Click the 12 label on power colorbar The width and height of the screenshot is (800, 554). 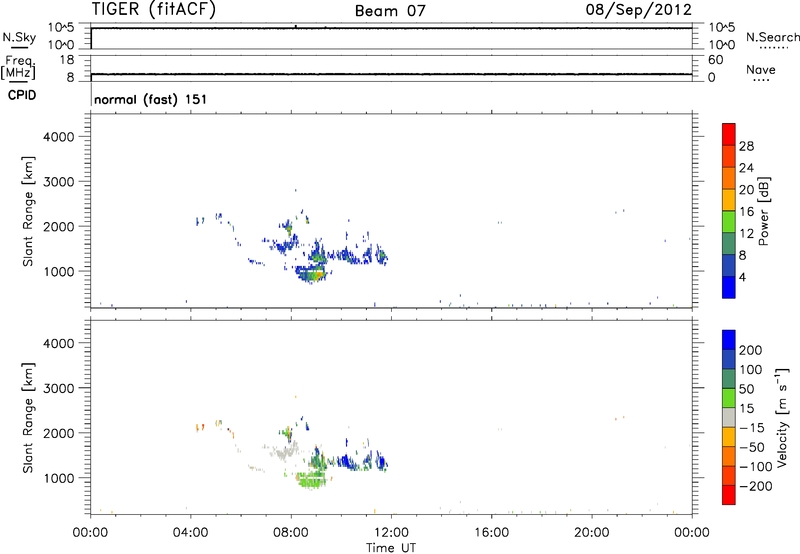(746, 234)
